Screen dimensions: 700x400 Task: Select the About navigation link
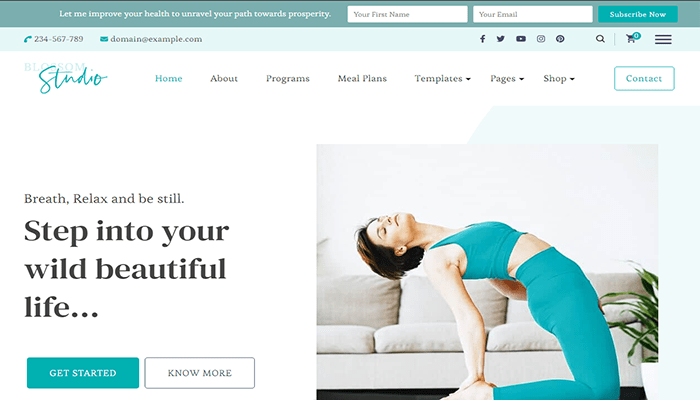[224, 79]
